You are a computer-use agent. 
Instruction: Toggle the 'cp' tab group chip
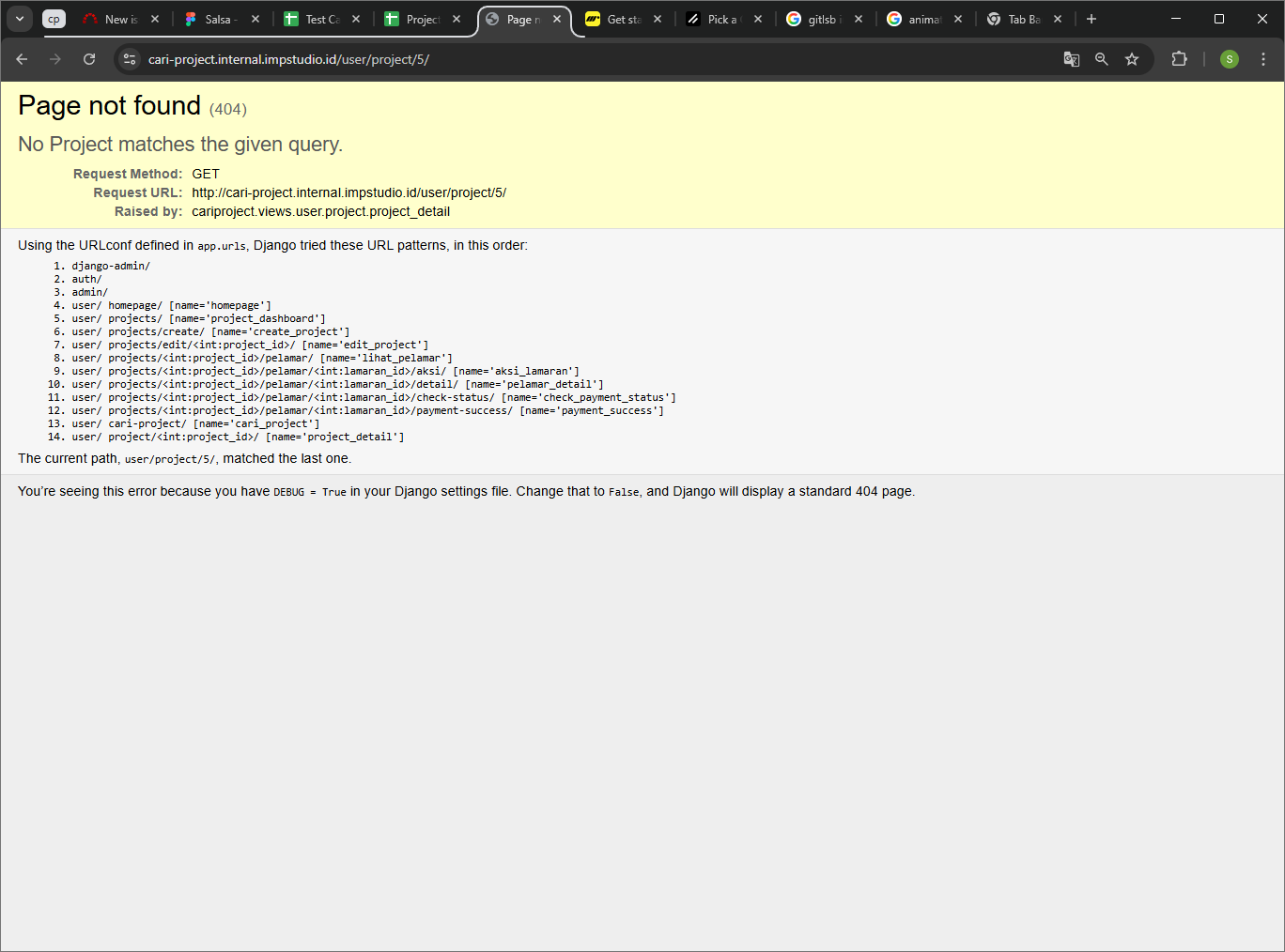tap(54, 19)
